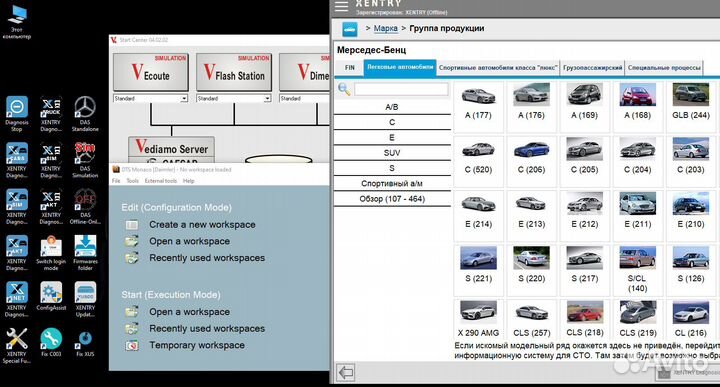Expand the Standard dropdown under Ecoute

(x=184, y=98)
